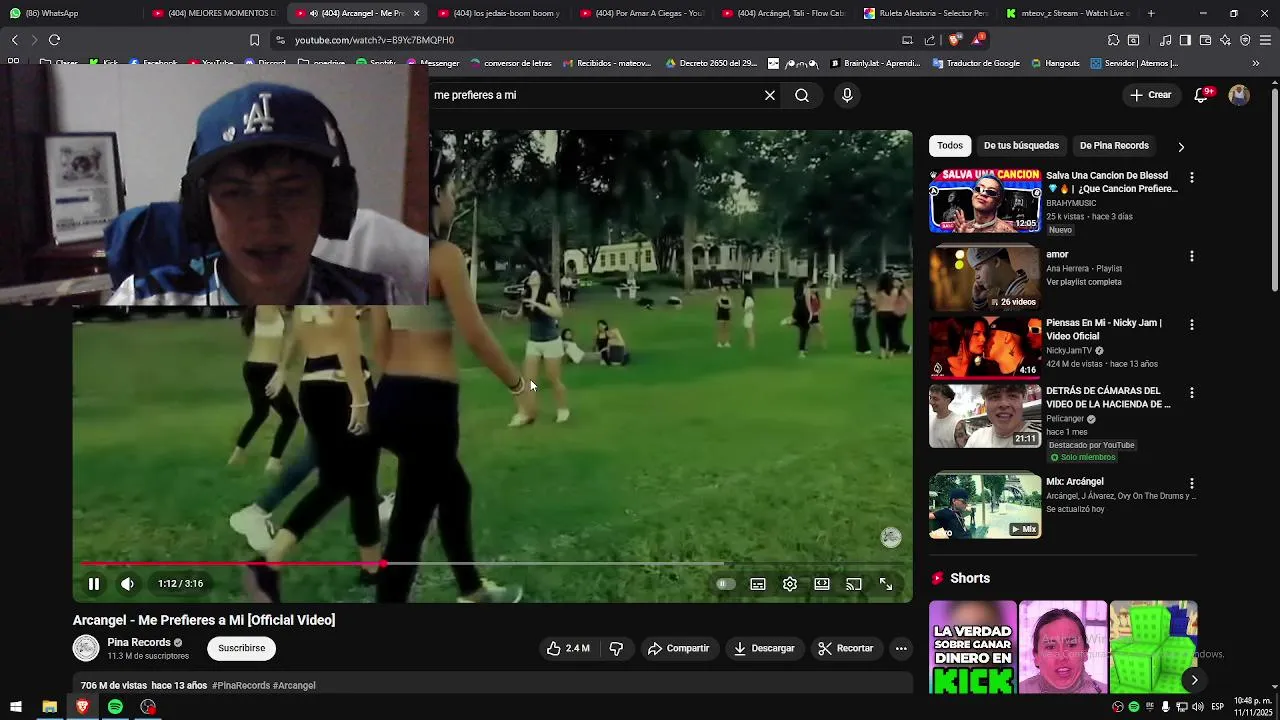Click the search magnifier button

(x=802, y=95)
